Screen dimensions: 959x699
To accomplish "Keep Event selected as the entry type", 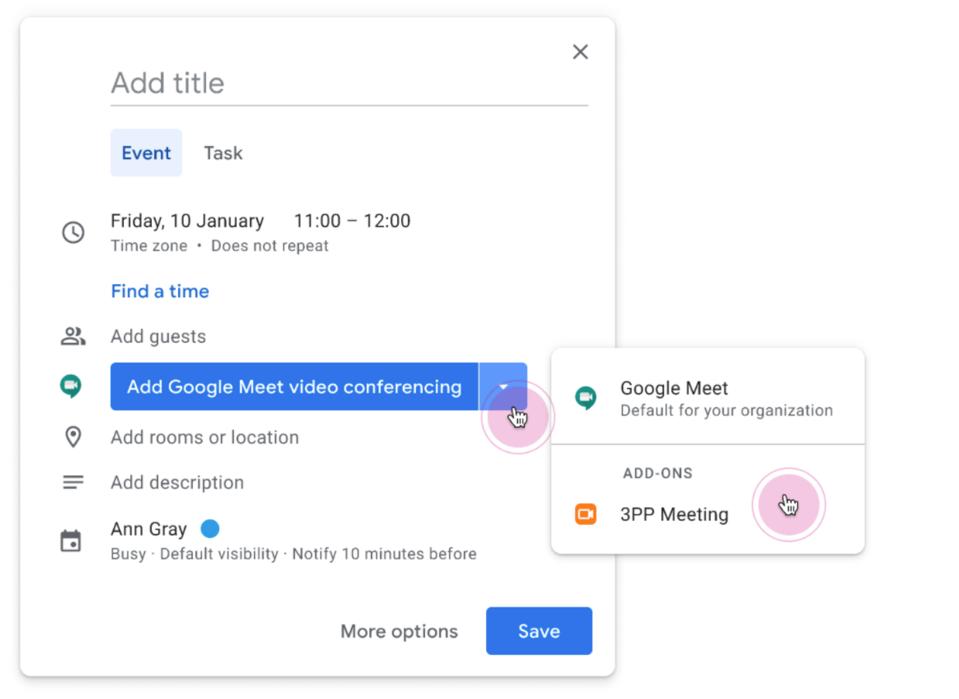I will pos(146,153).
